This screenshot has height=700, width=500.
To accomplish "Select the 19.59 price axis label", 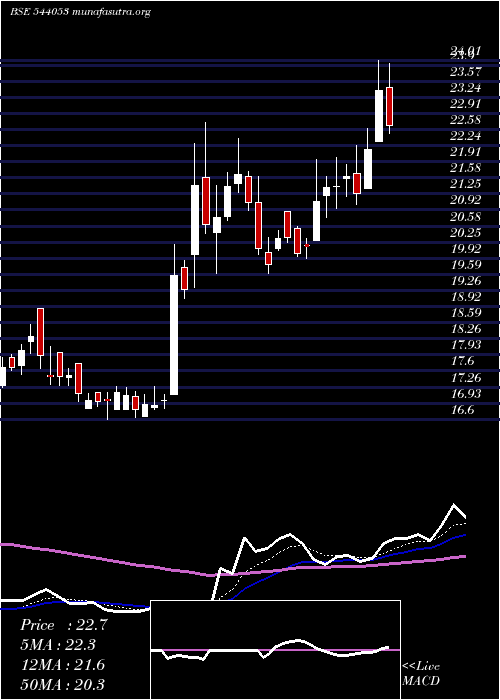I will tap(466, 265).
